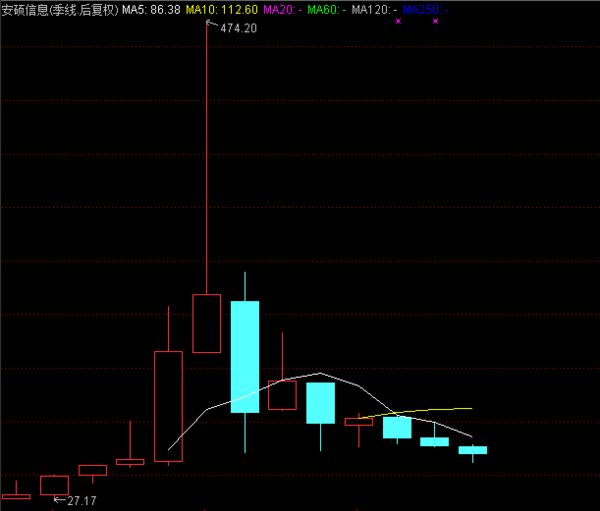This screenshot has width=600, height=511.
Task: Click the 安硕信息(季线.后复权) chart title
Action: 60,10
